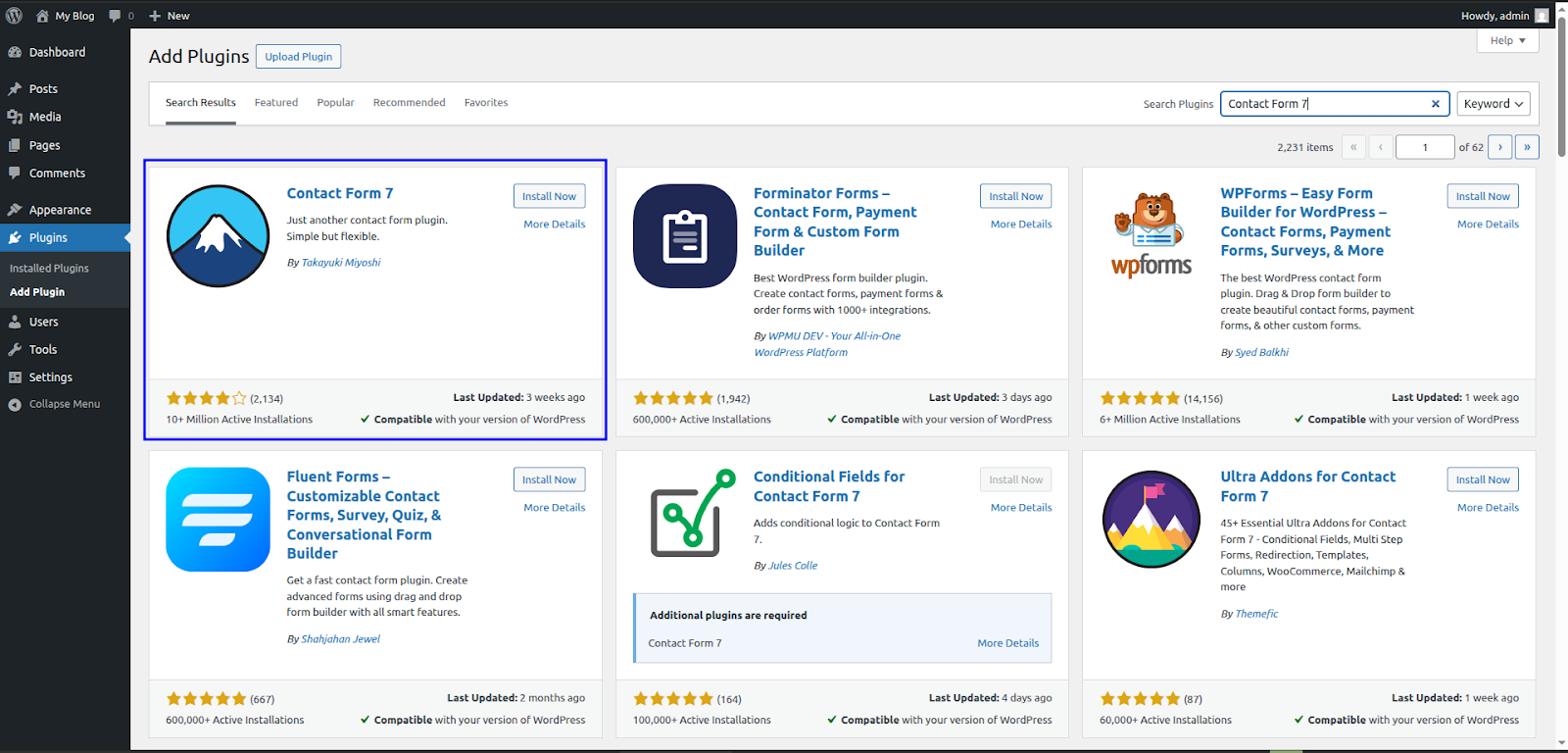Install the Contact Form 7 plugin
Viewport: 1568px width, 753px height.
549,196
